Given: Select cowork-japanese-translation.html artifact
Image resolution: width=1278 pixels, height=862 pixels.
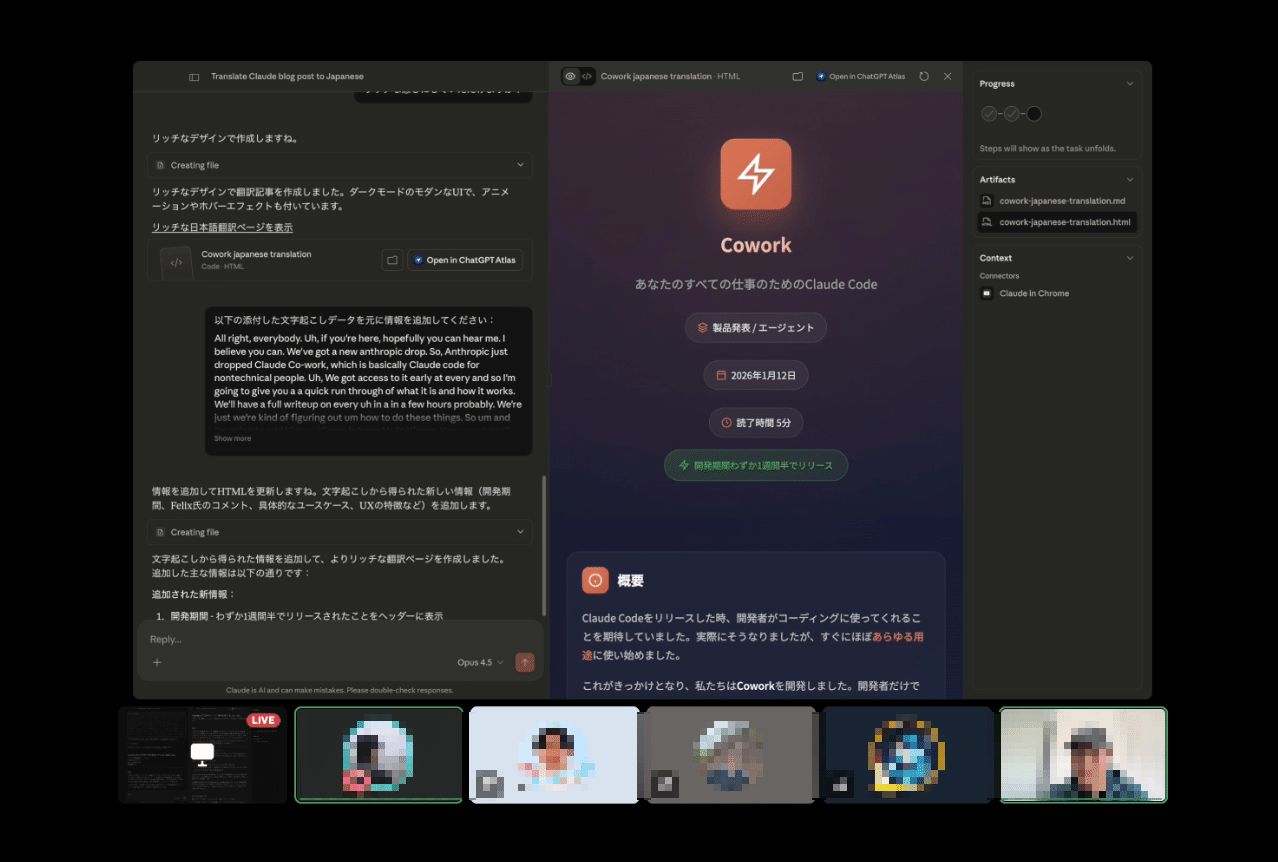Looking at the screenshot, I should (1063, 222).
